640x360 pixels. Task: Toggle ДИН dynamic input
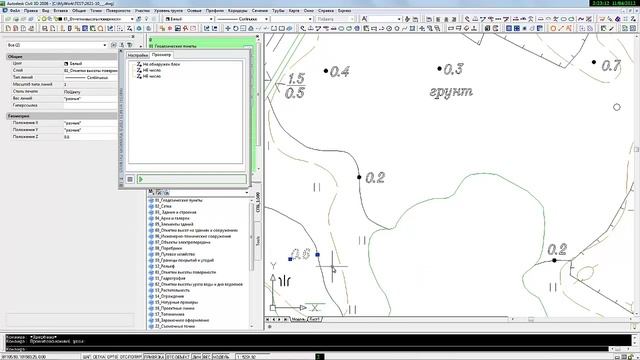pyautogui.click(x=196, y=357)
